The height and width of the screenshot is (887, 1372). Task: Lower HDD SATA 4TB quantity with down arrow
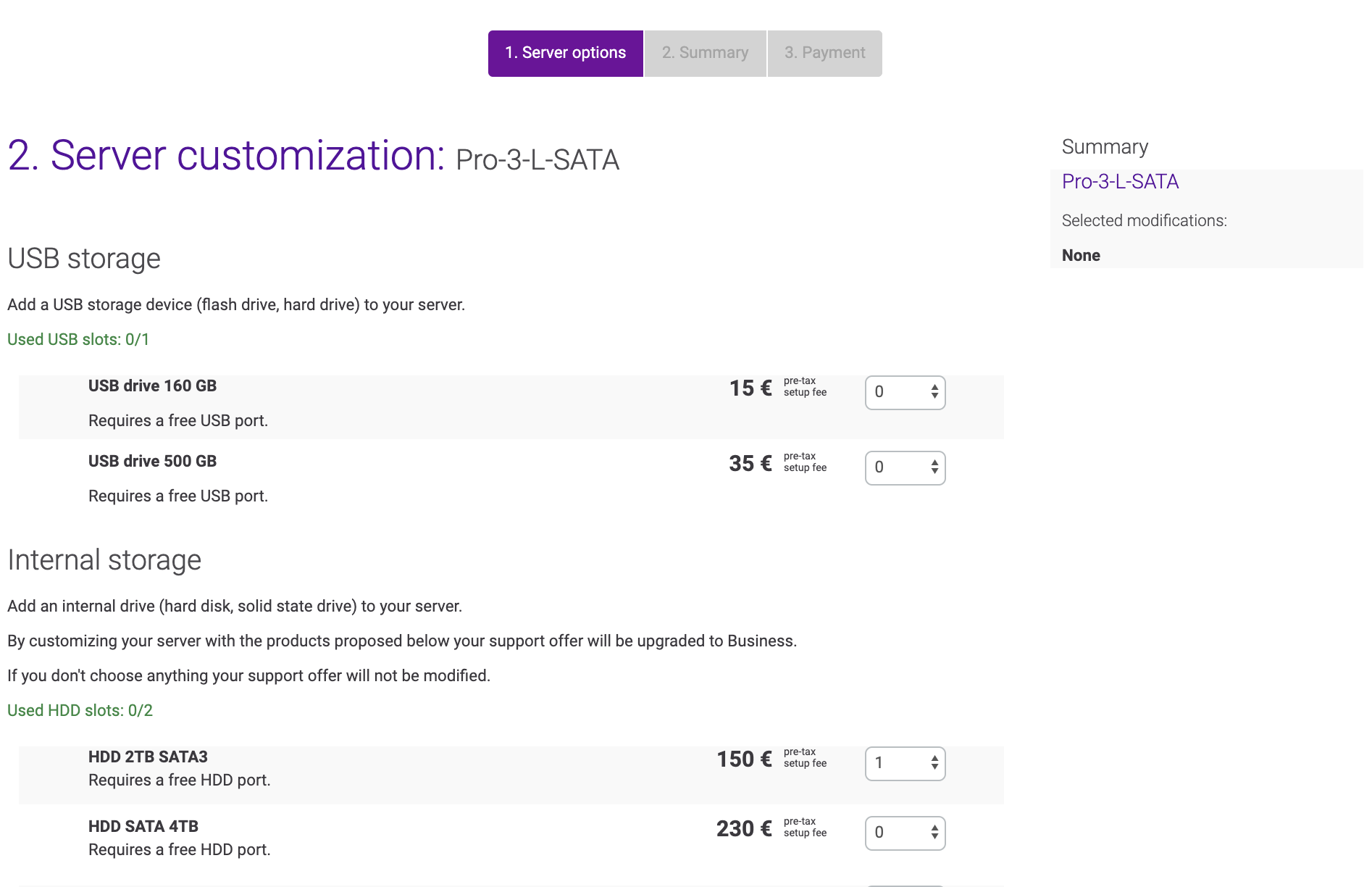pyautogui.click(x=934, y=837)
